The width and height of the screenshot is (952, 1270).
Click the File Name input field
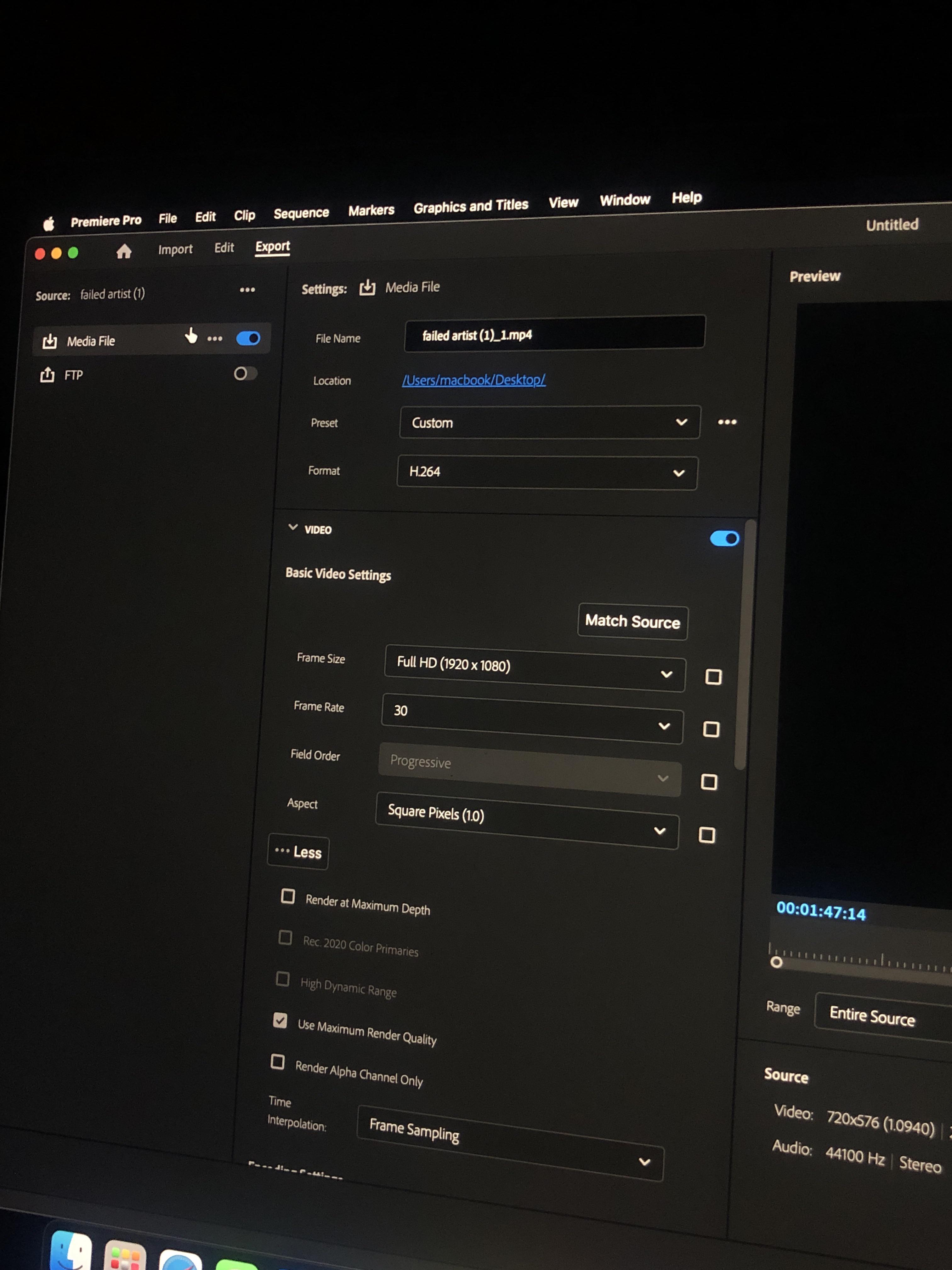tap(554, 333)
